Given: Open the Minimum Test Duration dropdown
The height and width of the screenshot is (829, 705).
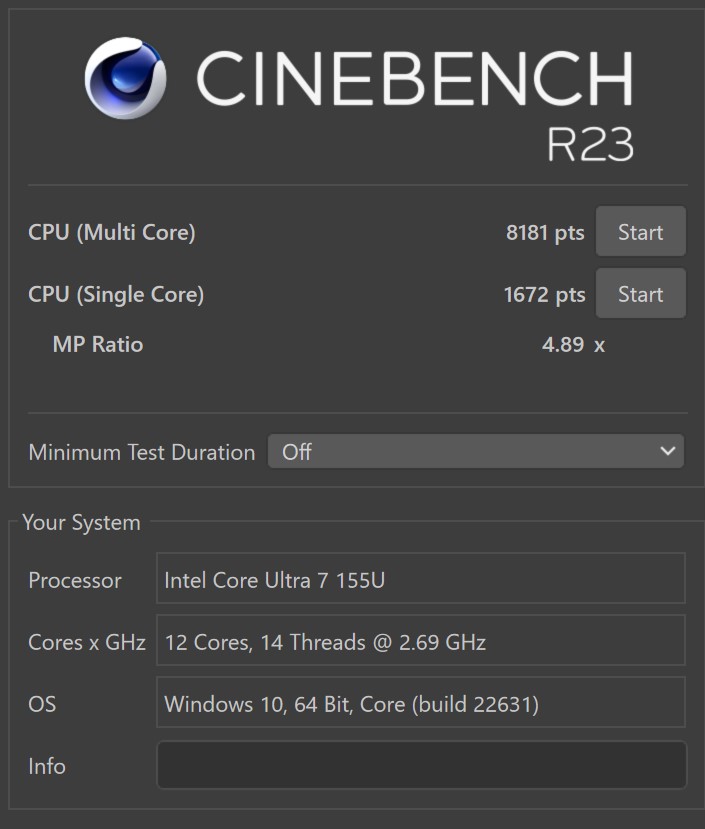Looking at the screenshot, I should coord(475,452).
